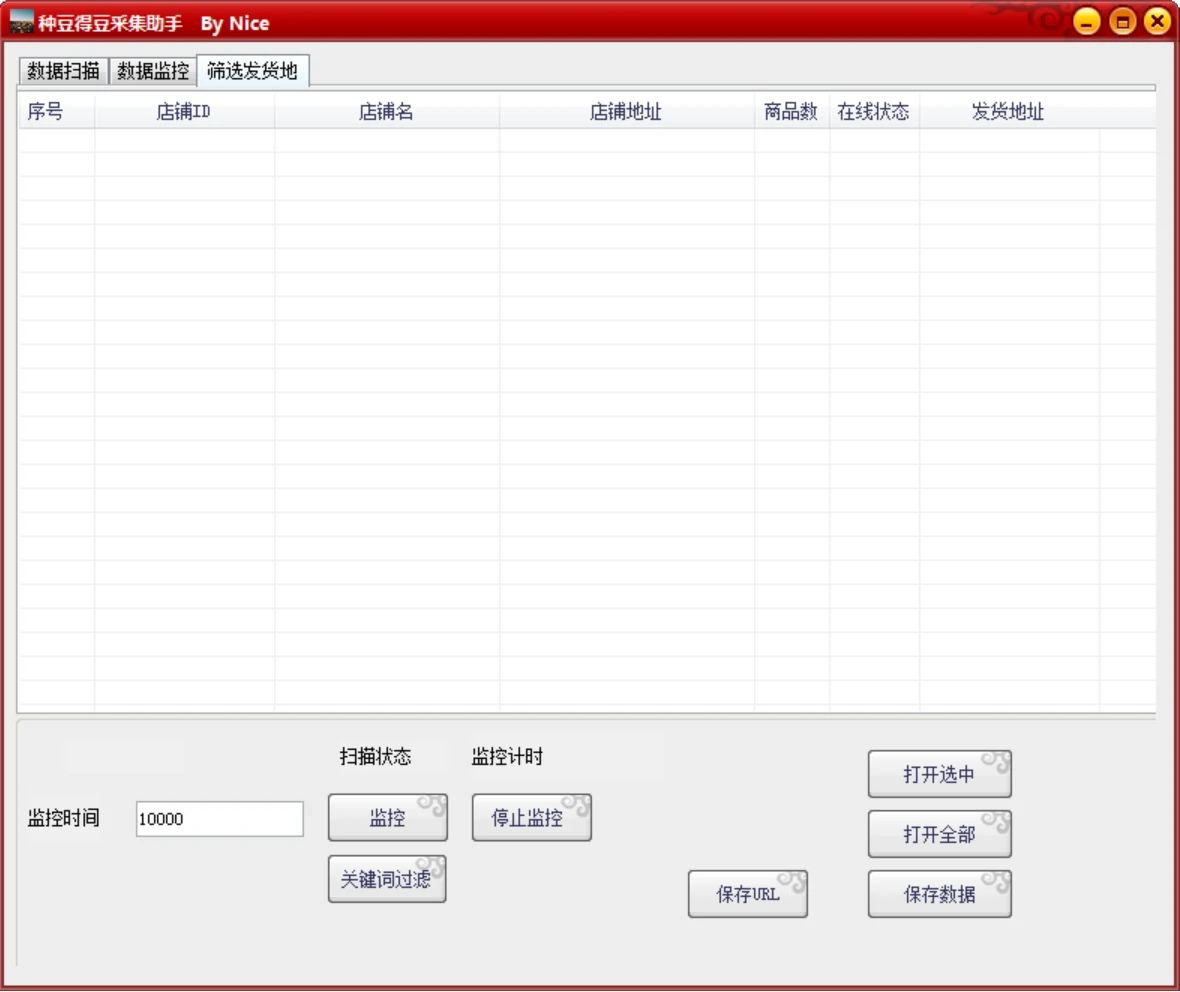This screenshot has height=992, width=1180.
Task: Open the 关键词过滤 button
Action: coord(387,878)
